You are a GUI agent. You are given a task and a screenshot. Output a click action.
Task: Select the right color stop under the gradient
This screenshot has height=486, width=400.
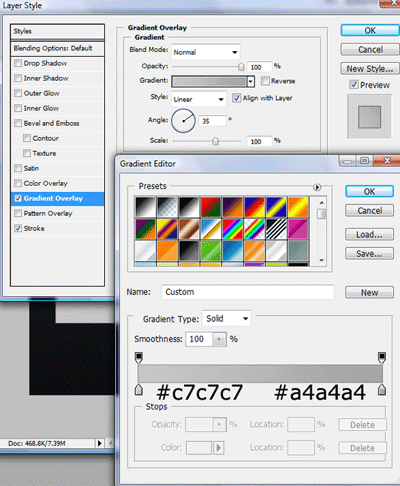(382, 389)
